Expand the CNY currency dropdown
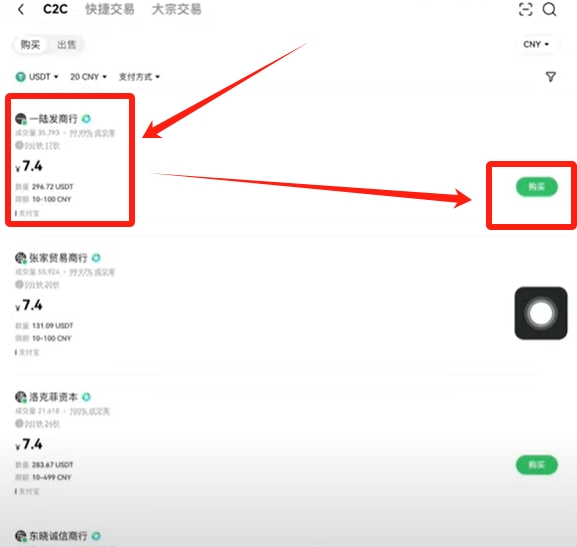577x547 pixels. (x=536, y=44)
